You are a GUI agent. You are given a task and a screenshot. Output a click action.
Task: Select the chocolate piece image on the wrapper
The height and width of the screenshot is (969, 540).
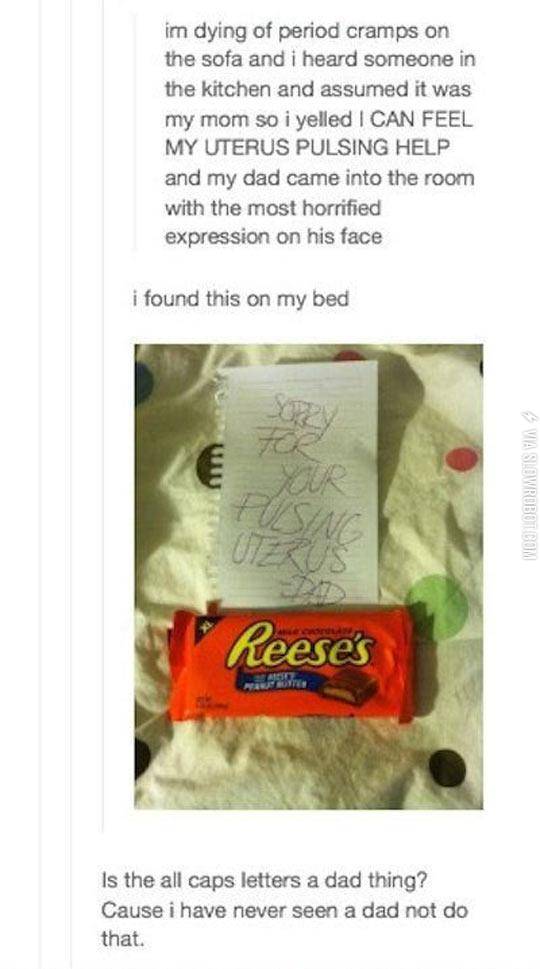pos(350,687)
